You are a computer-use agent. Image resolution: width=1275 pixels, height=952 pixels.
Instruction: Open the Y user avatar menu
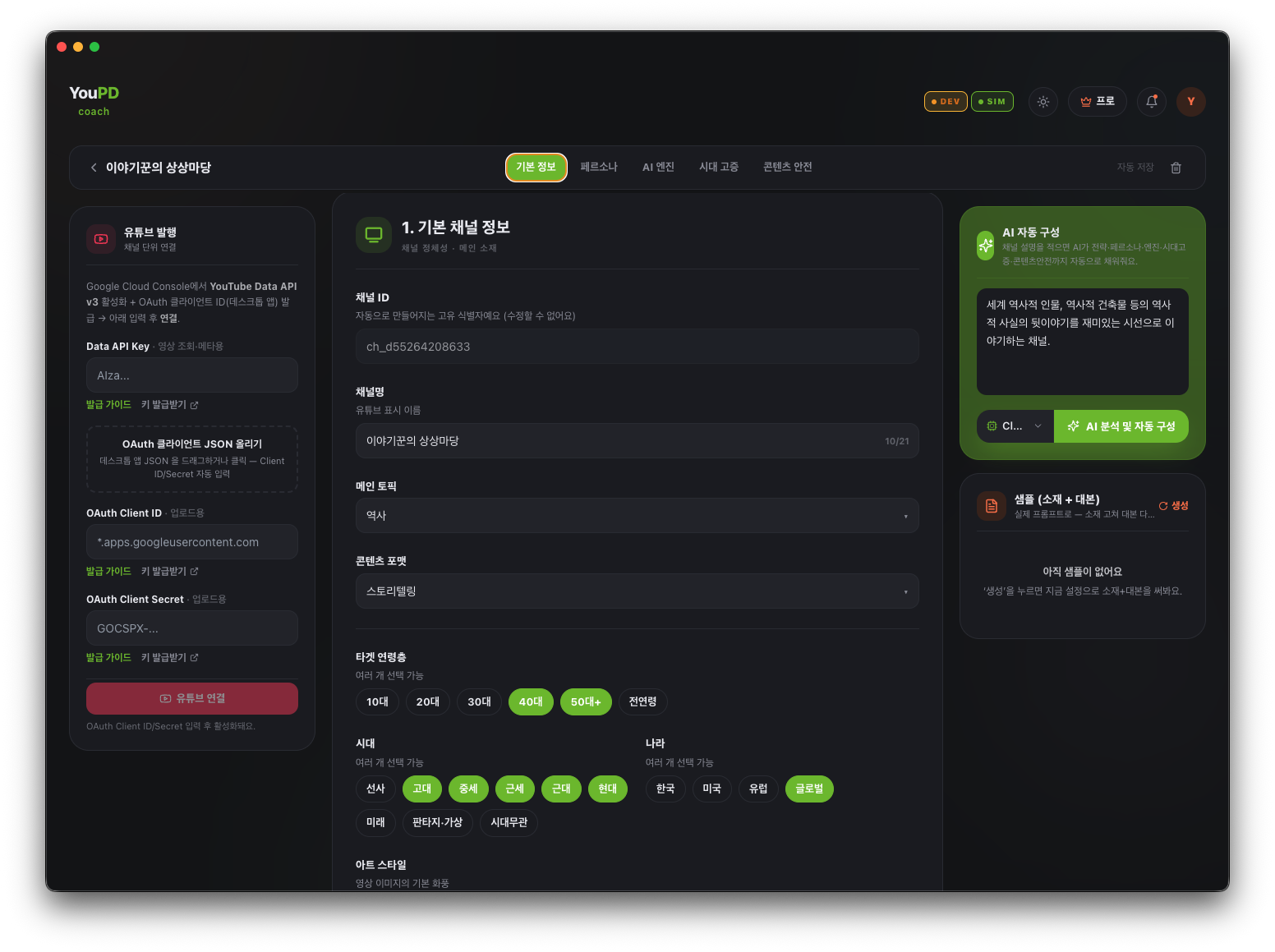click(1191, 102)
